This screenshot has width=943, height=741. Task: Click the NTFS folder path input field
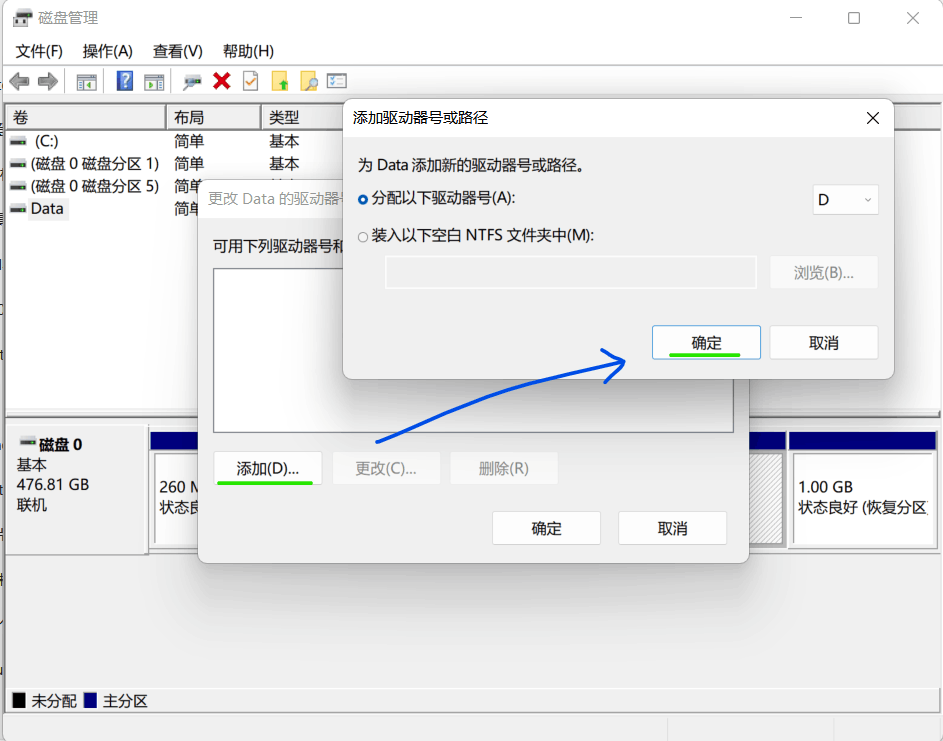571,272
